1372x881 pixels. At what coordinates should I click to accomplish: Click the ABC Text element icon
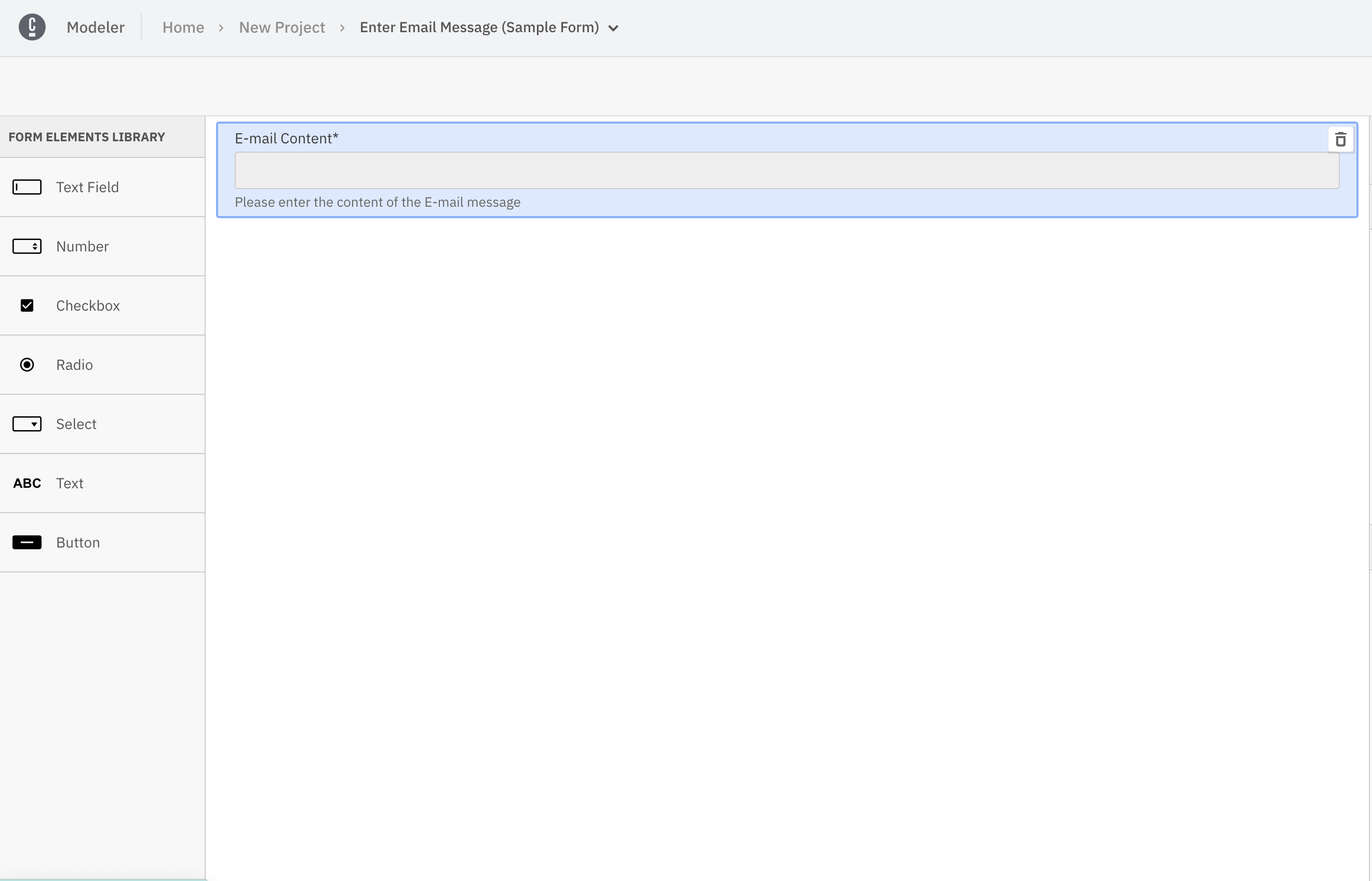point(26,483)
